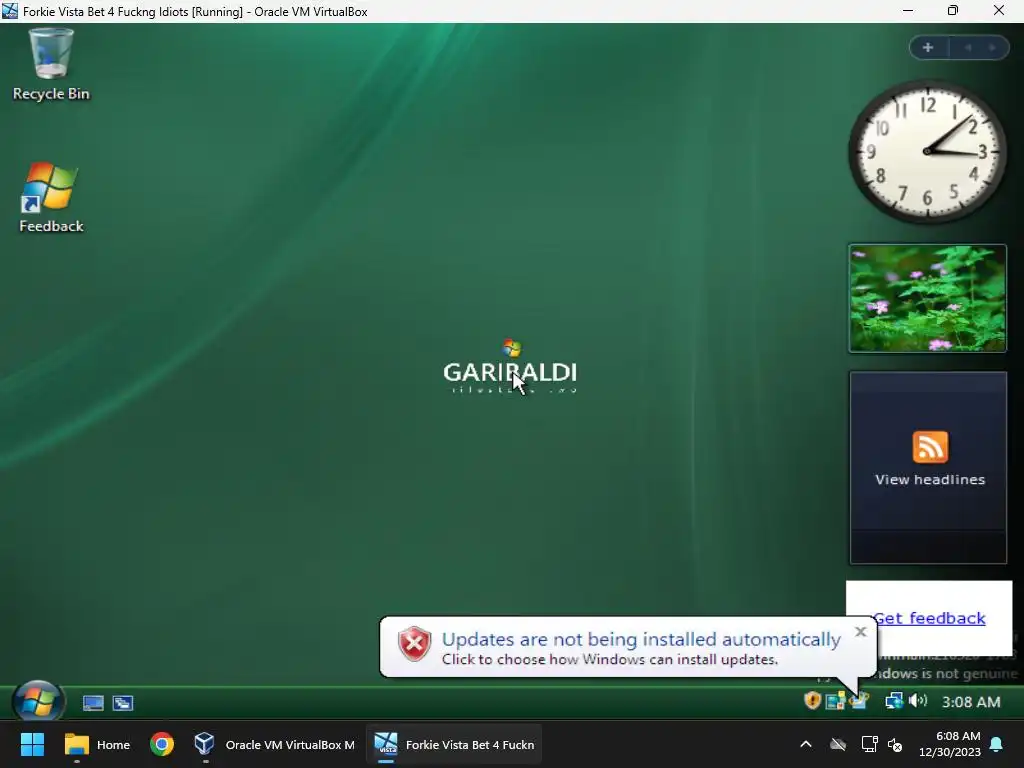Expand hidden icons chevron in host tray
This screenshot has height=768, width=1024.
pyautogui.click(x=806, y=744)
